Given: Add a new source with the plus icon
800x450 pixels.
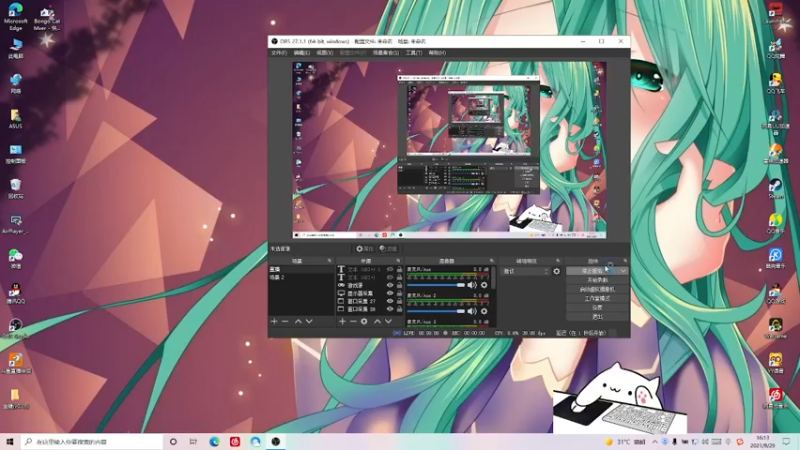Looking at the screenshot, I should (x=342, y=321).
